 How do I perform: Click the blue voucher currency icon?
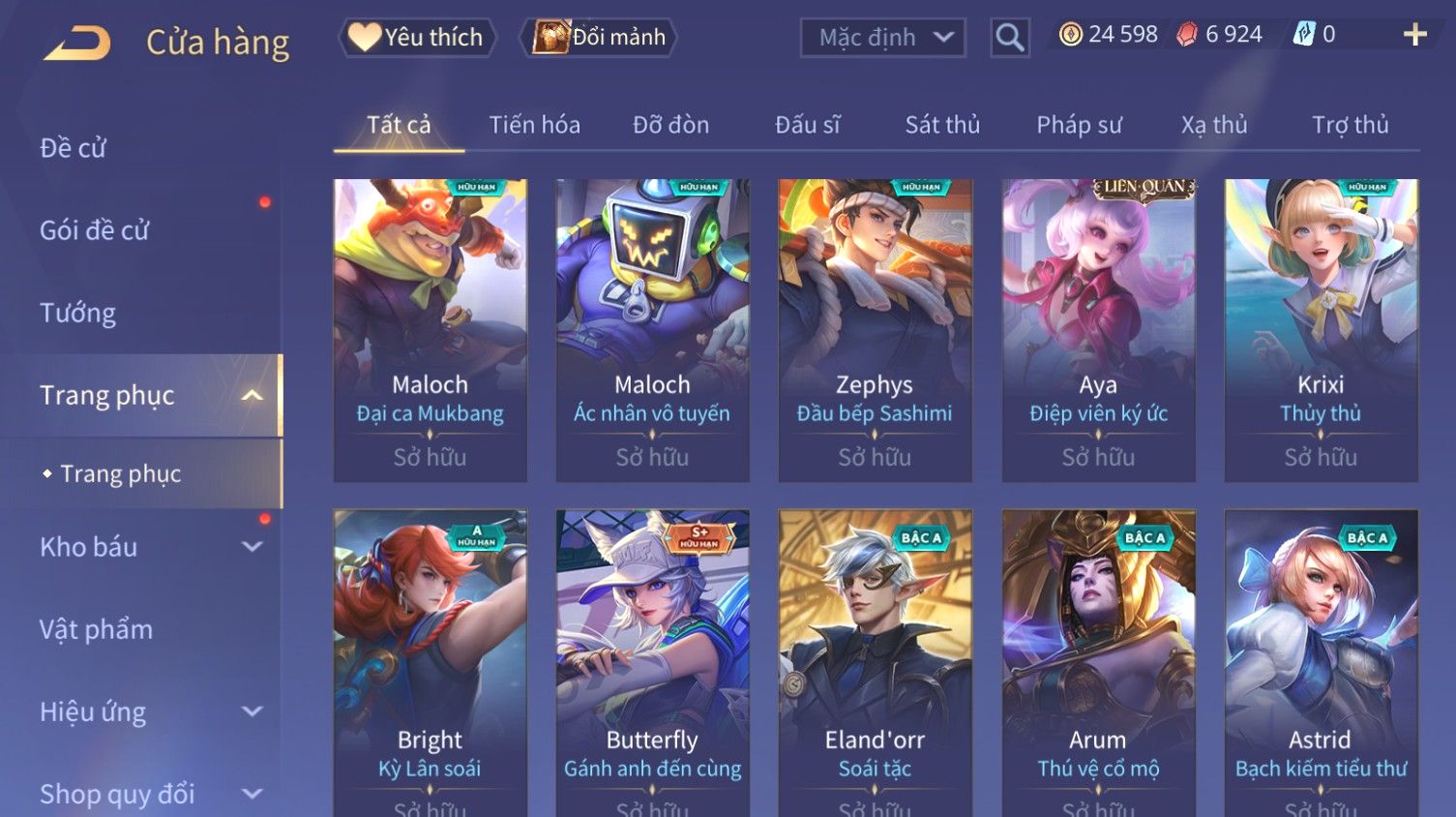1304,35
